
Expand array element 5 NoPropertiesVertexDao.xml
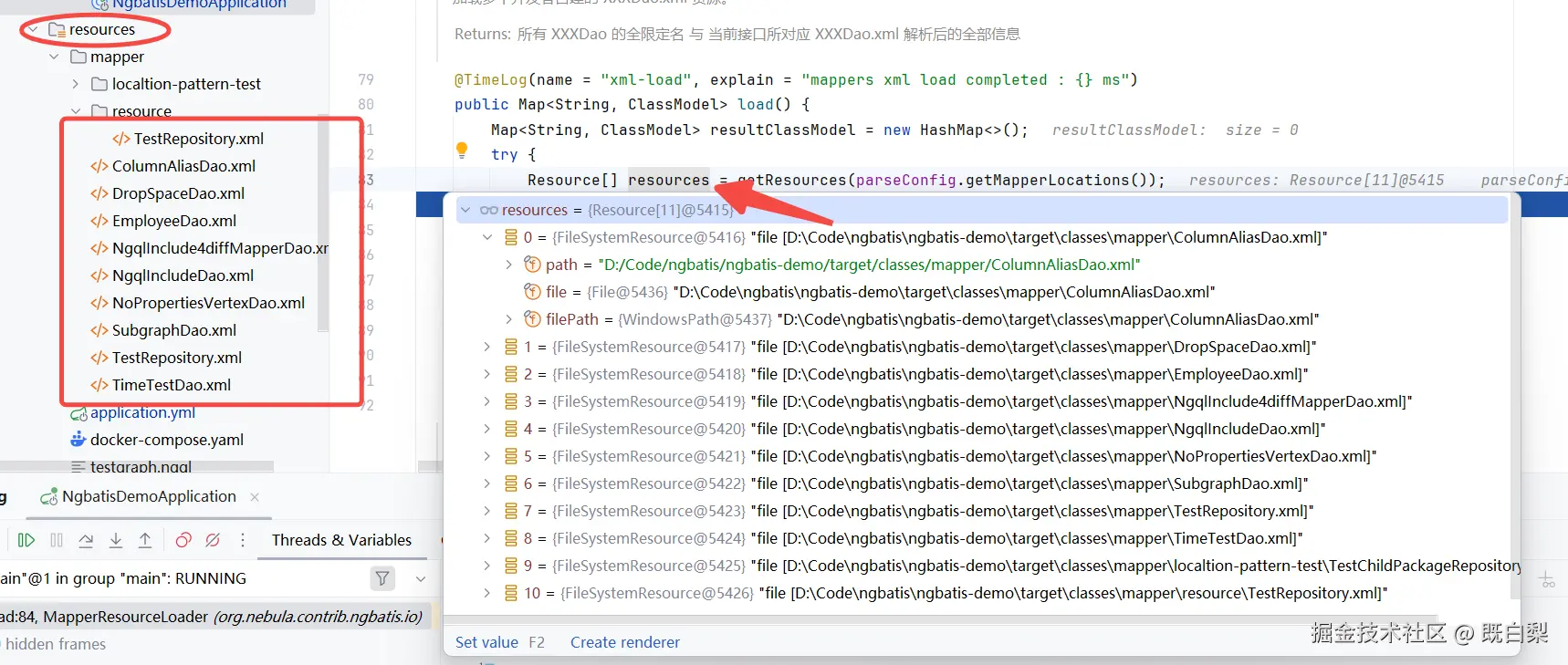coord(487,456)
